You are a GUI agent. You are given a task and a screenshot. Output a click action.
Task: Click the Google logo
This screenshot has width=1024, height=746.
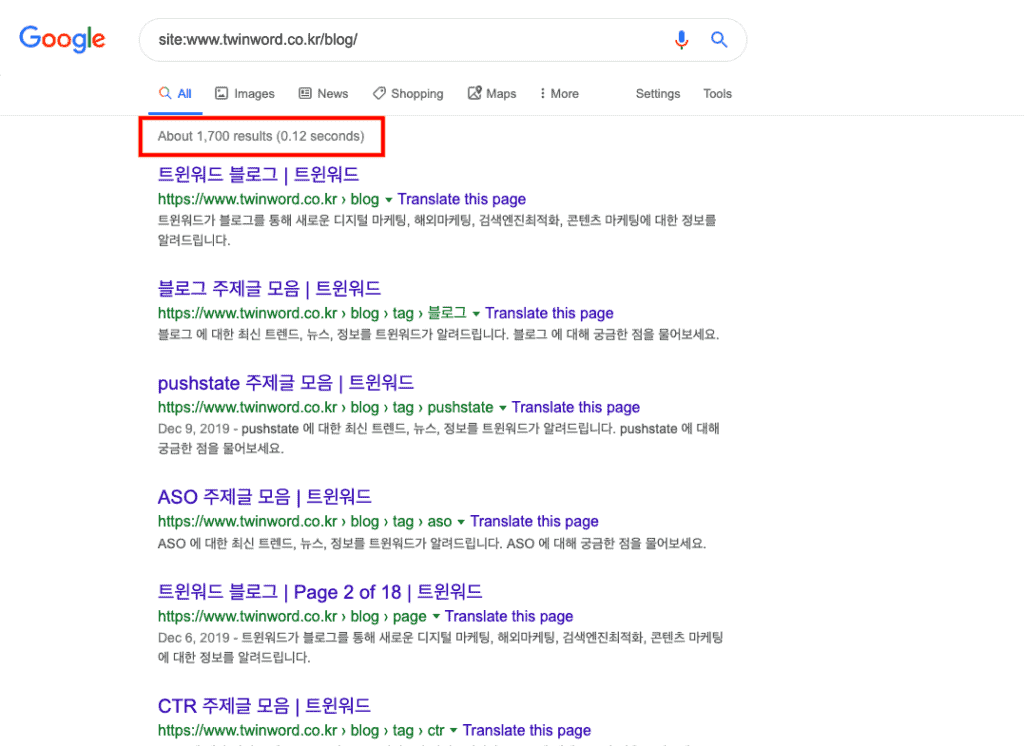click(x=62, y=39)
